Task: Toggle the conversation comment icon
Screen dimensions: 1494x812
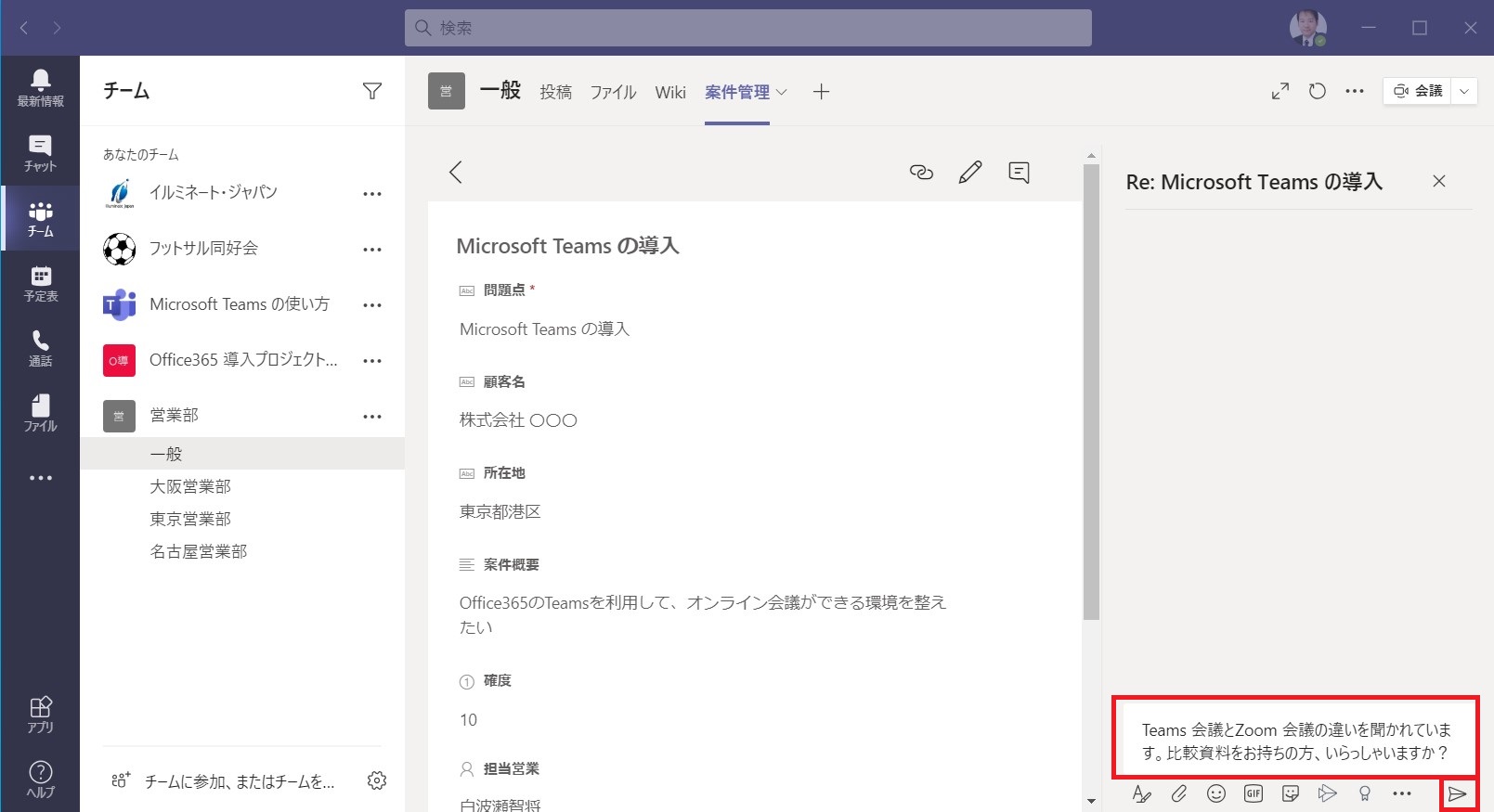Action: click(x=1019, y=172)
